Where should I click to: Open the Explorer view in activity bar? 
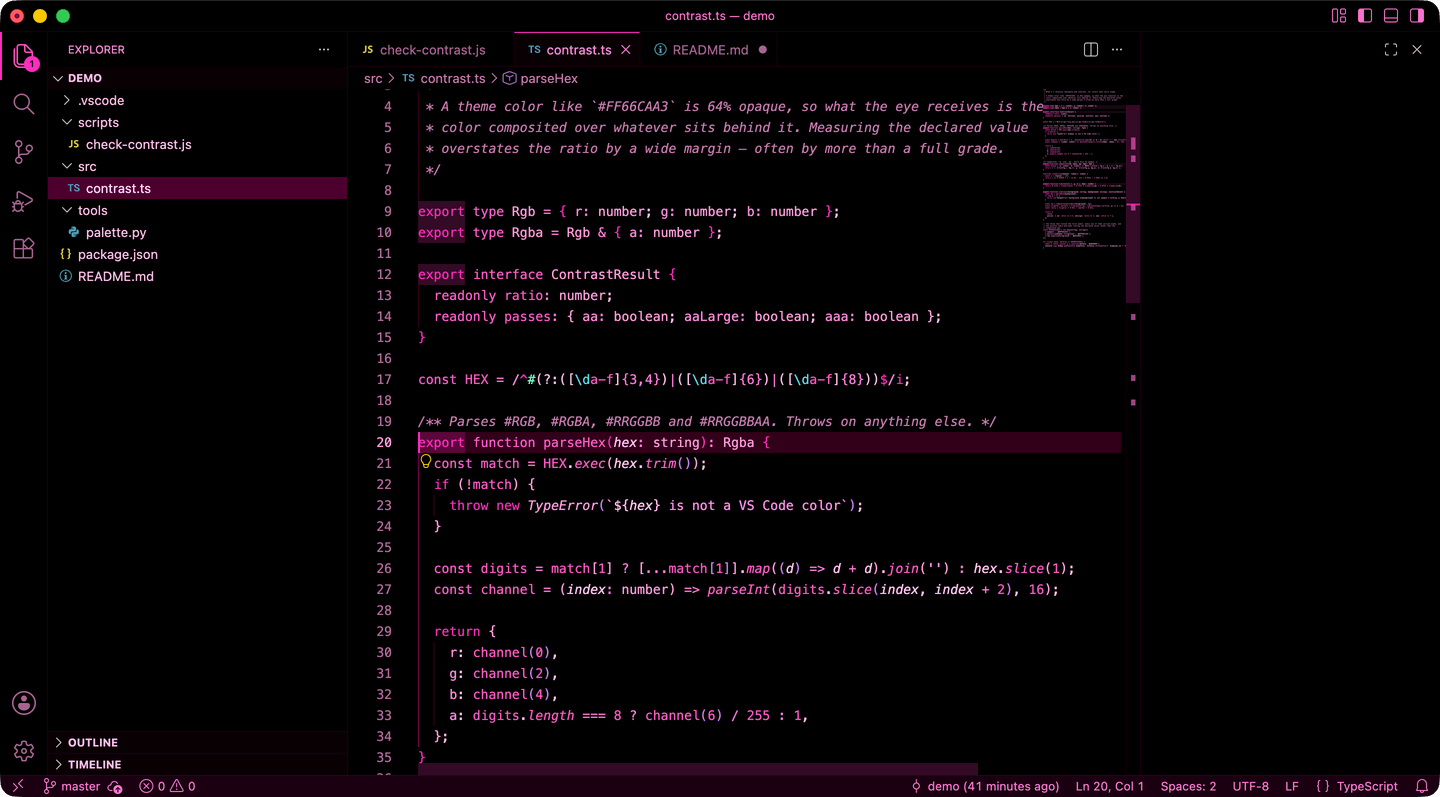pyautogui.click(x=24, y=57)
